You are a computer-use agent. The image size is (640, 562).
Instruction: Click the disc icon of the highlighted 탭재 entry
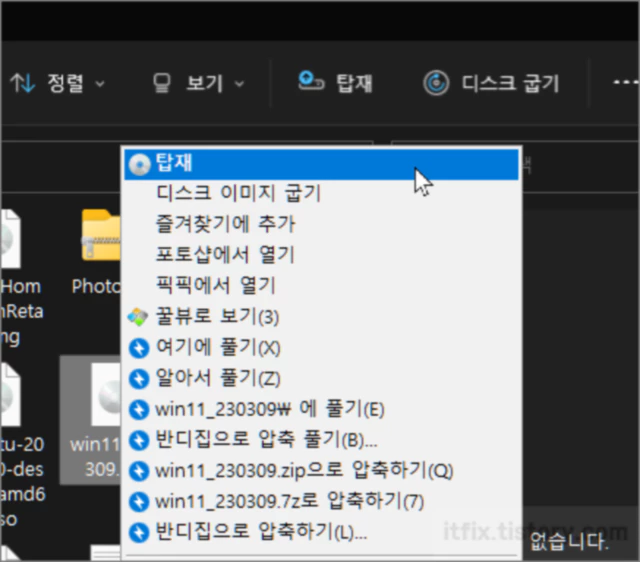pyautogui.click(x=139, y=165)
